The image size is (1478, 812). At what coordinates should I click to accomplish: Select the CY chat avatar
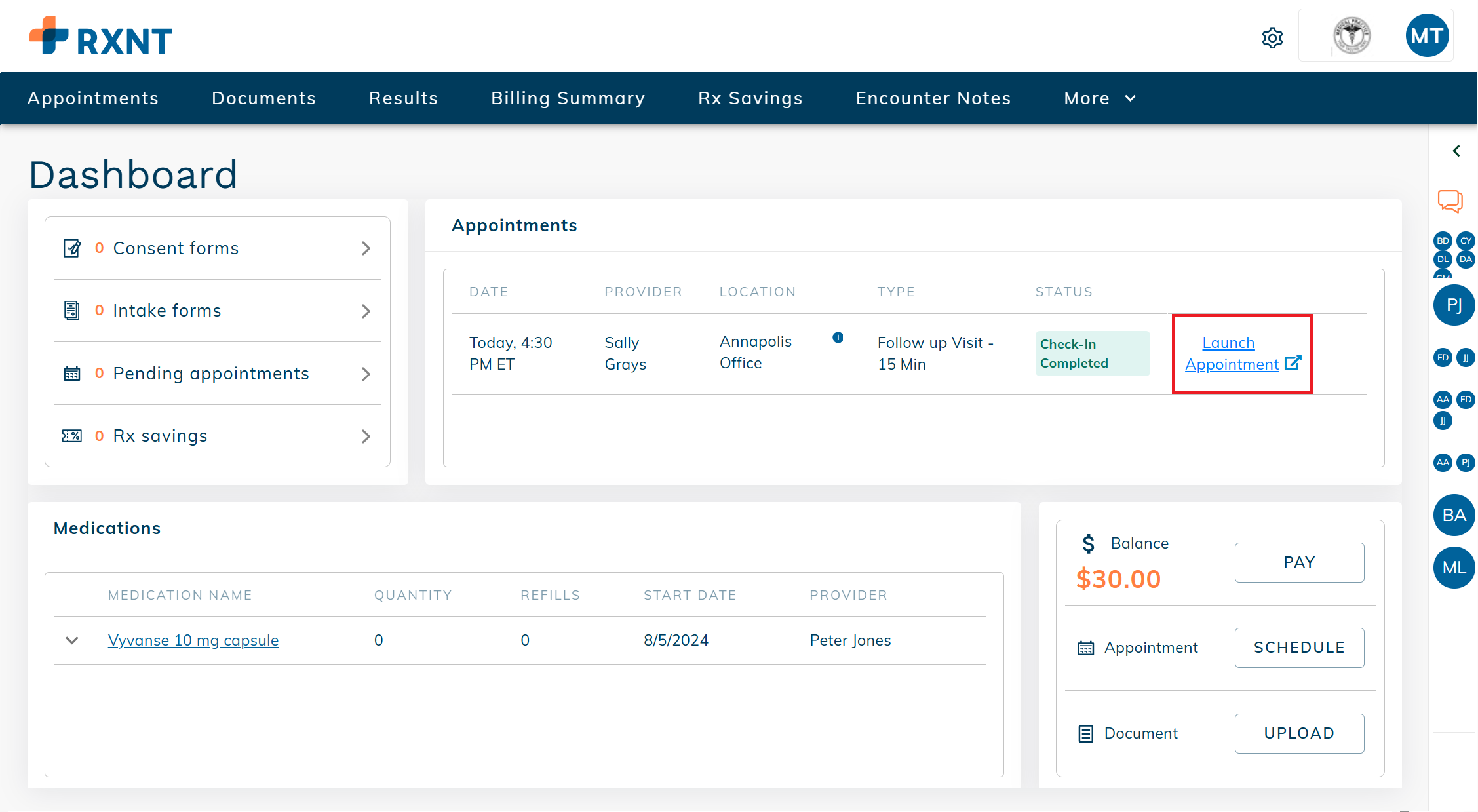(x=1466, y=241)
